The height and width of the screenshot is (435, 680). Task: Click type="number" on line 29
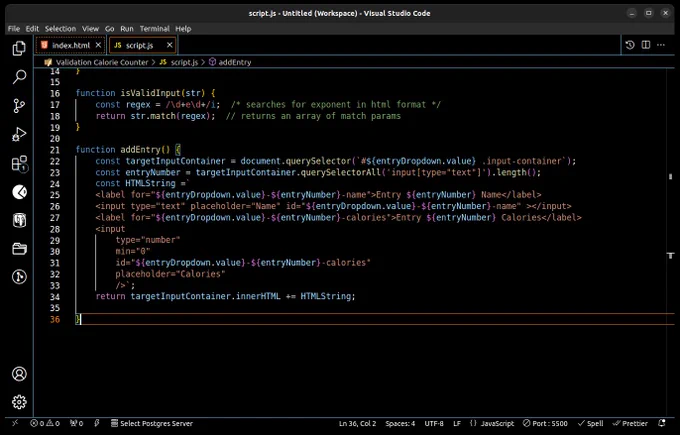click(147, 240)
